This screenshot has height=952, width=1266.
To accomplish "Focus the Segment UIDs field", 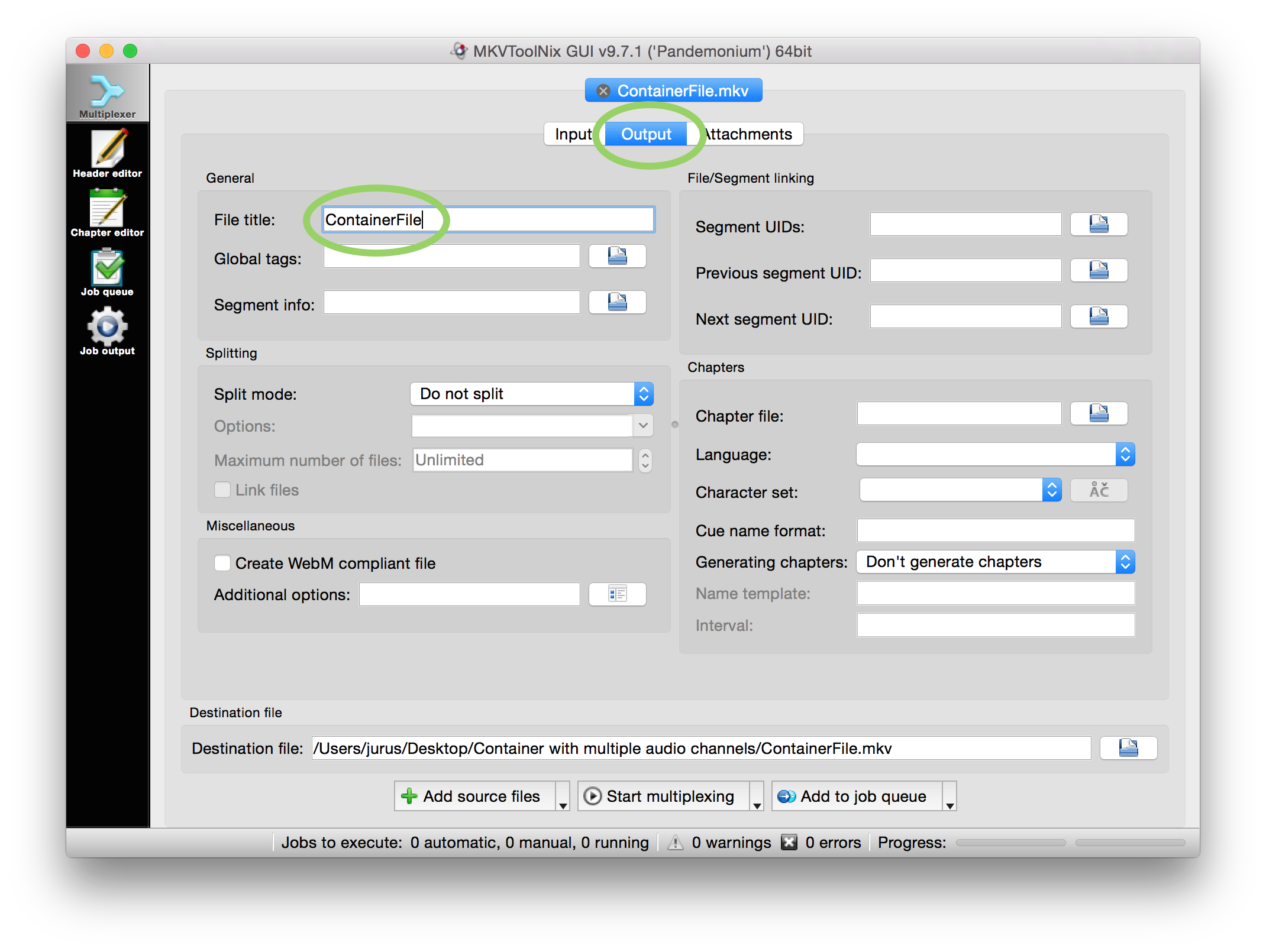I will click(965, 224).
